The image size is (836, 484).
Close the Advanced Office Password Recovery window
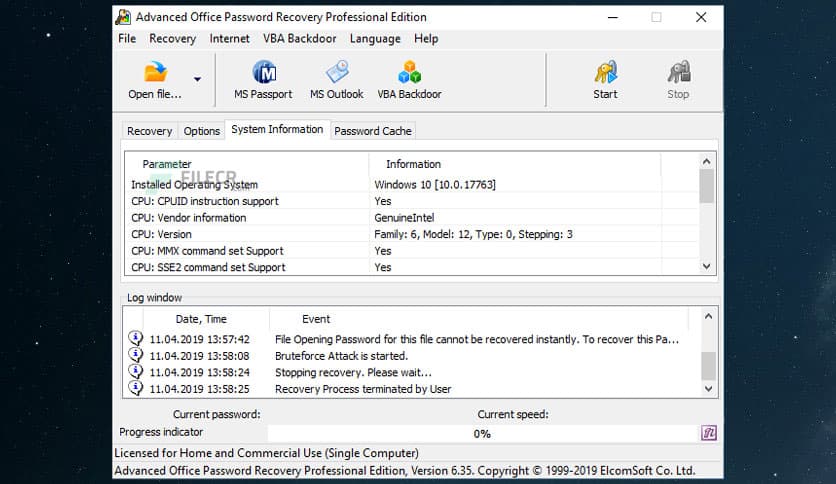[701, 17]
